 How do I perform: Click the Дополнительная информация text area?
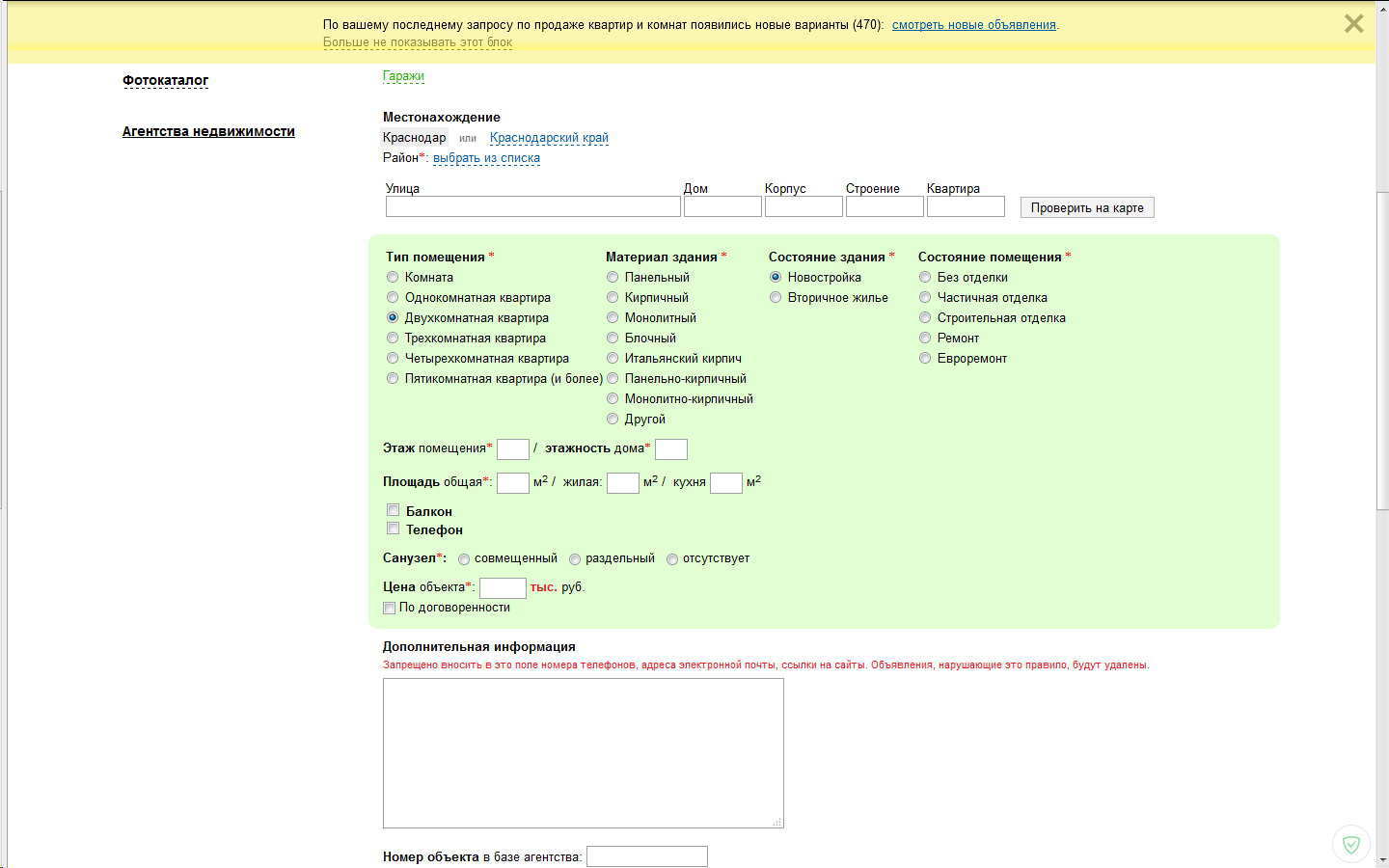point(584,753)
